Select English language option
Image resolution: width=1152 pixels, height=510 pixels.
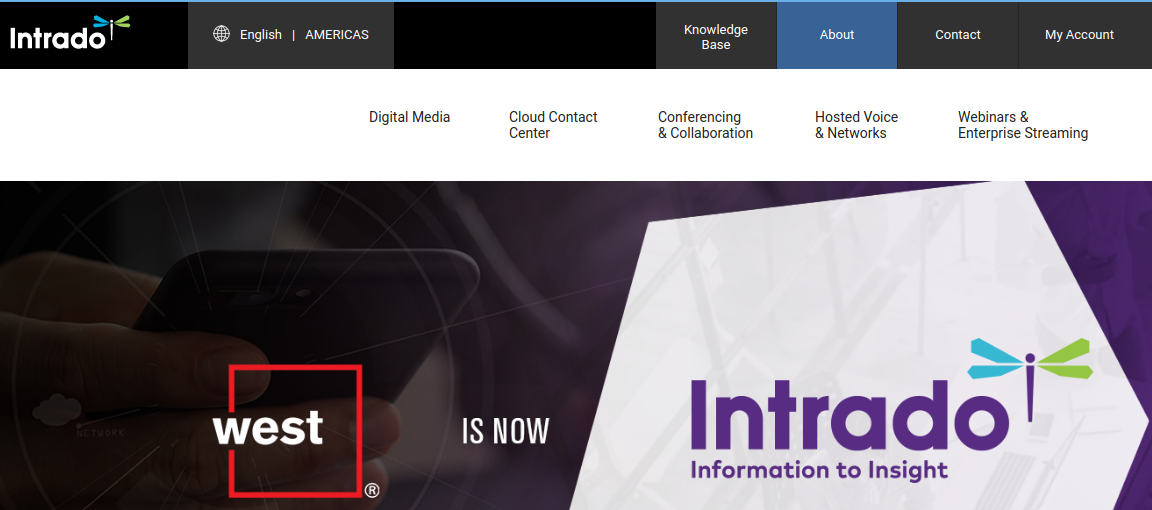click(x=261, y=35)
